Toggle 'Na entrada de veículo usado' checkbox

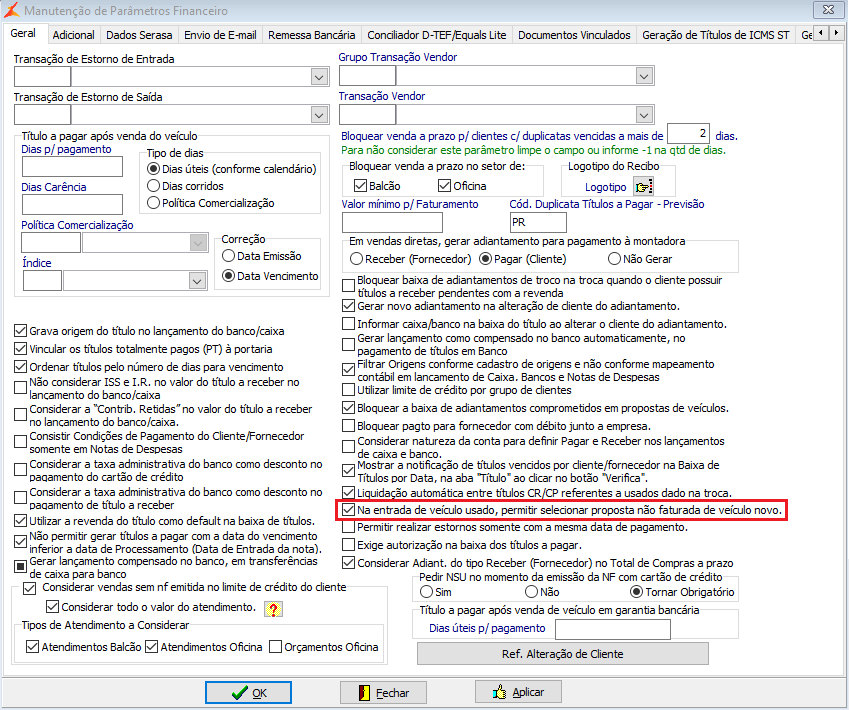click(x=348, y=510)
